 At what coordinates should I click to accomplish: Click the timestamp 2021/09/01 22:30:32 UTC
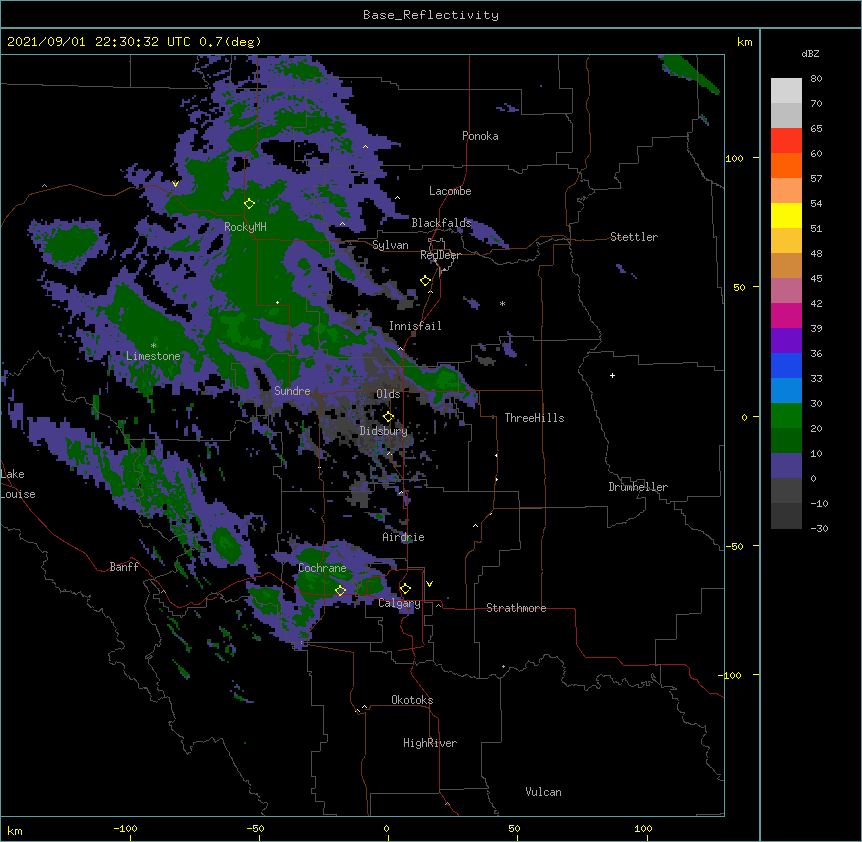point(98,42)
